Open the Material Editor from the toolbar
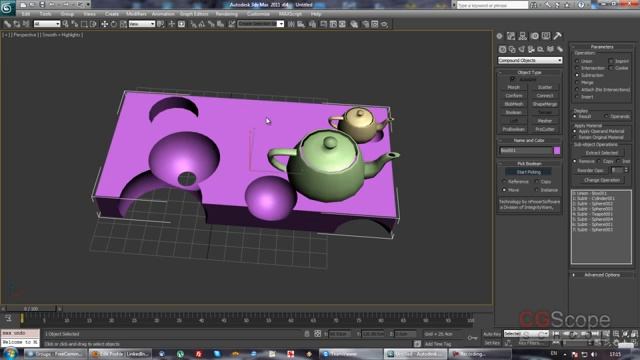640x360 pixels. click(354, 24)
